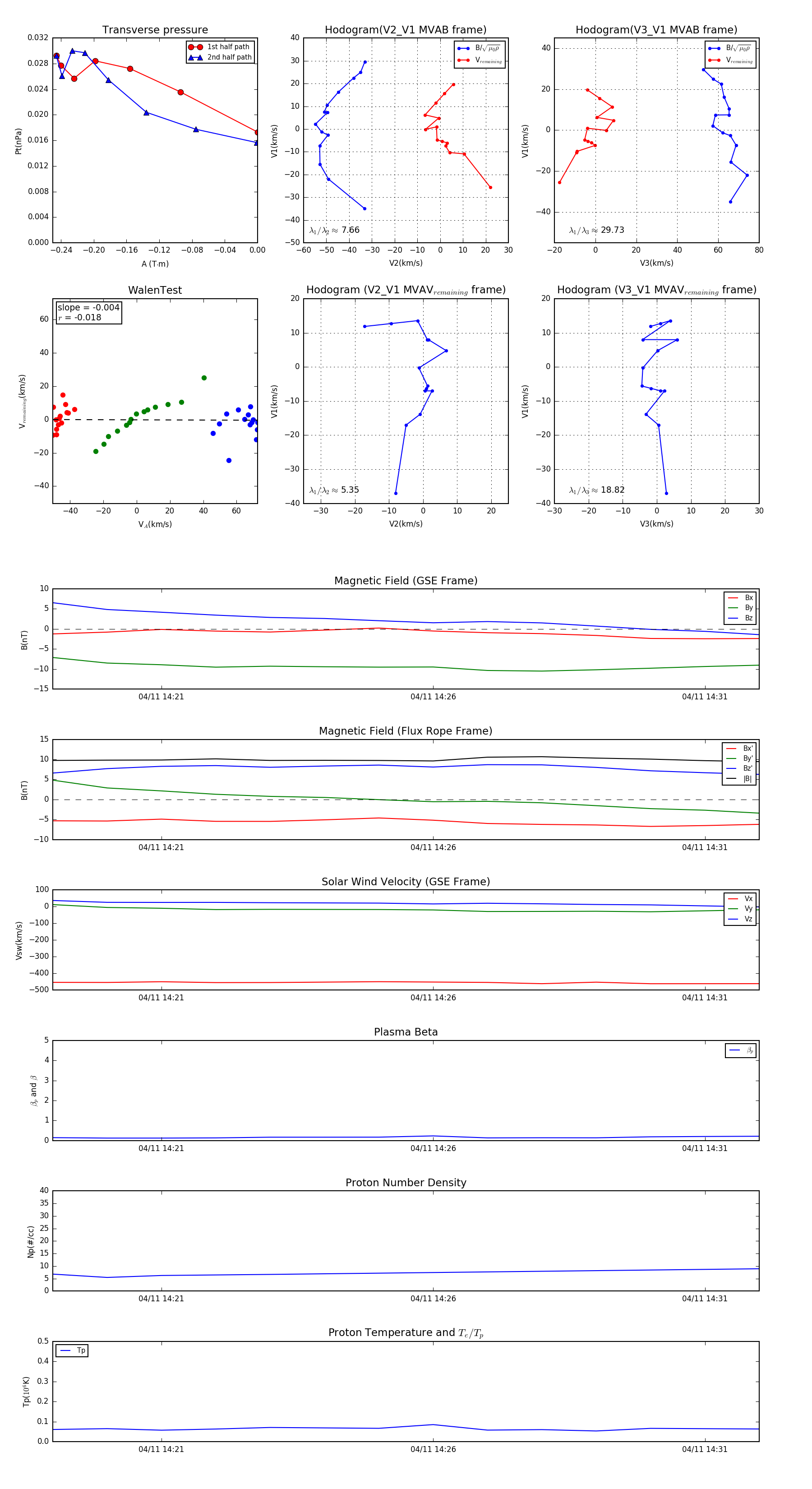Screen dimensions: 812x1489
Task: Click "04/11 14:21" tick under Magnetic Field GSE
Action: (161, 697)
